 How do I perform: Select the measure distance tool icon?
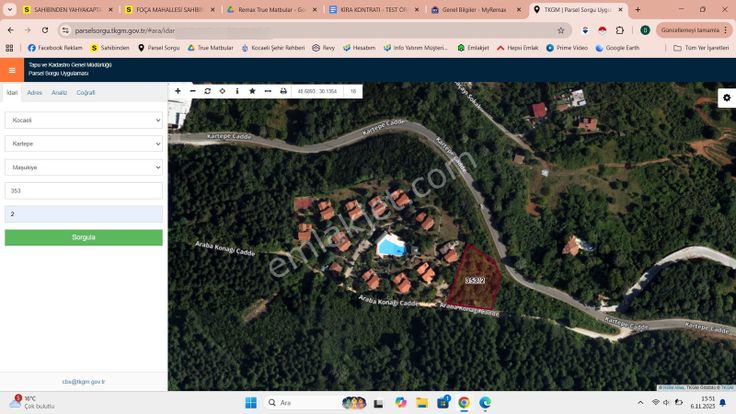pos(267,91)
